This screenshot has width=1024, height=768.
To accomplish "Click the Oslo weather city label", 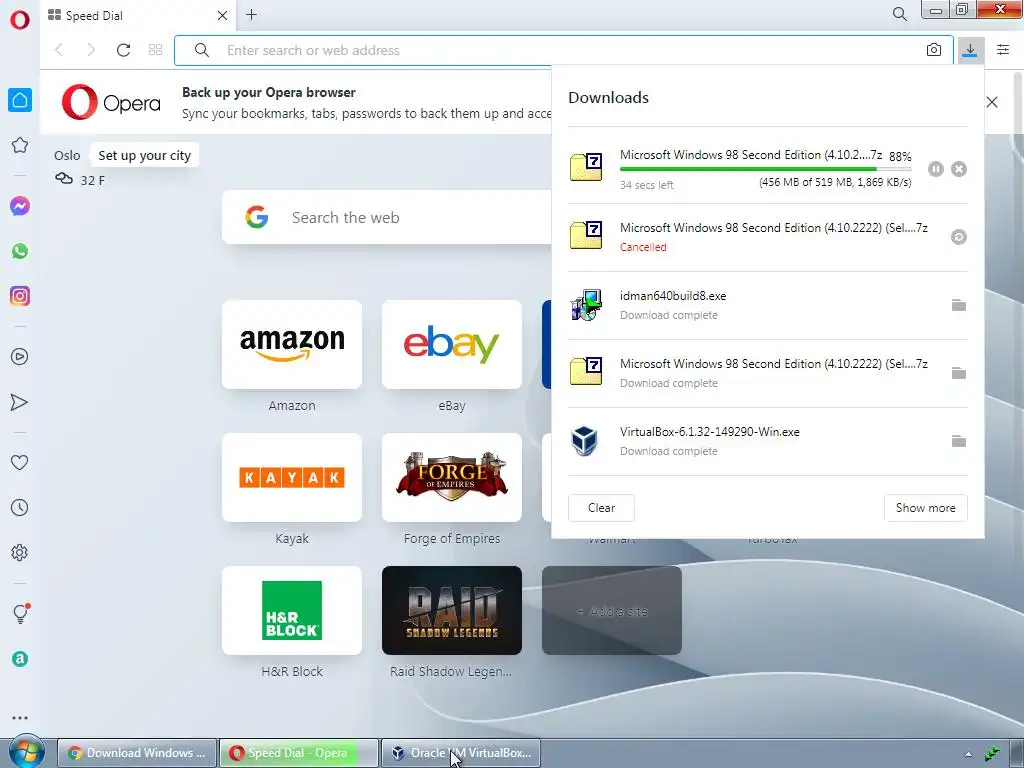I will [67, 155].
